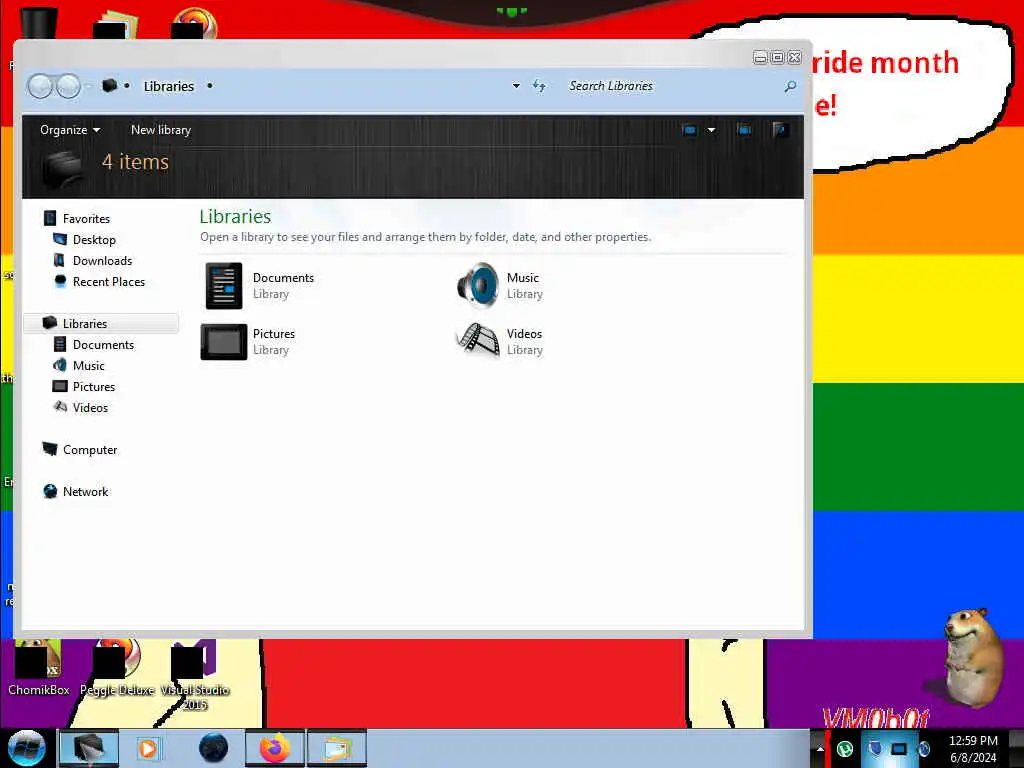
Task: Toggle the preview pane icon
Action: point(744,130)
